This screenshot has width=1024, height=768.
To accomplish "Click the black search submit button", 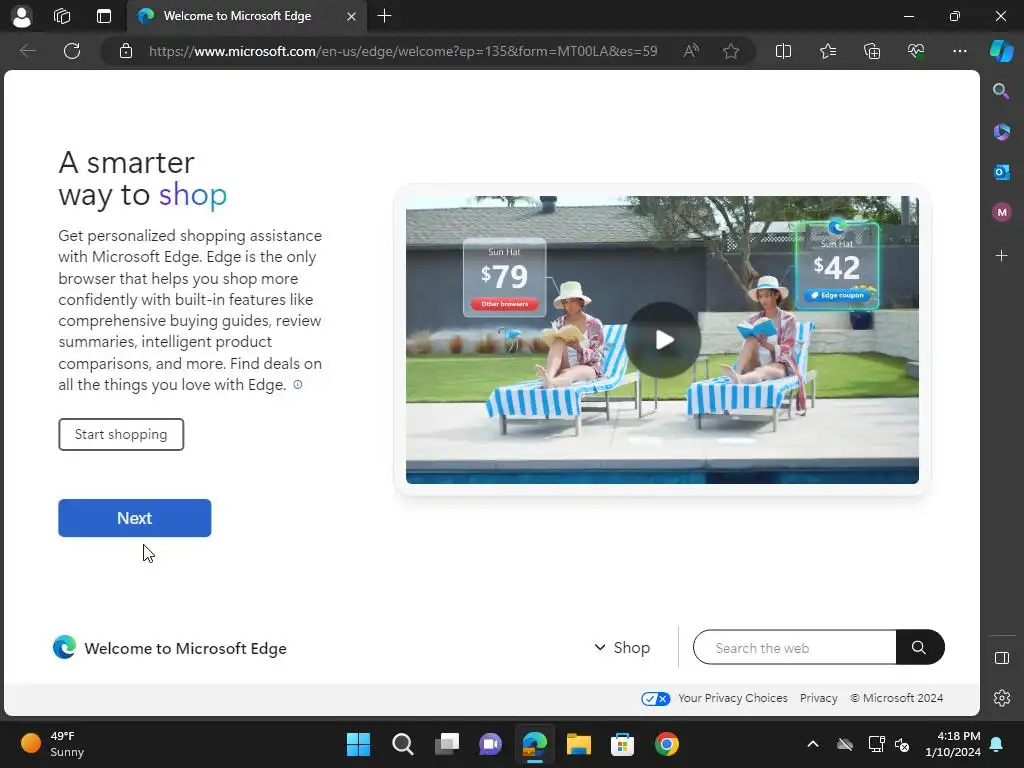I will pyautogui.click(x=920, y=647).
